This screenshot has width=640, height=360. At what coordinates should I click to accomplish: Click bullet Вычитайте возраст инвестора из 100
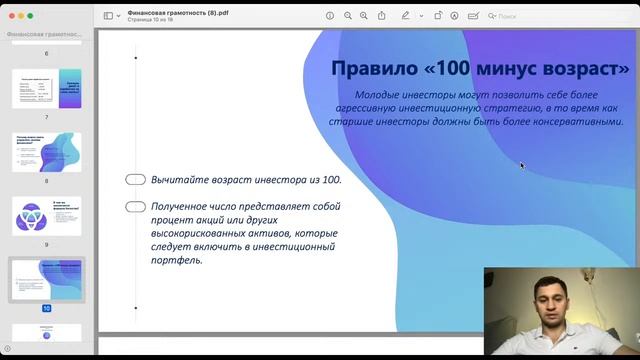[246, 180]
